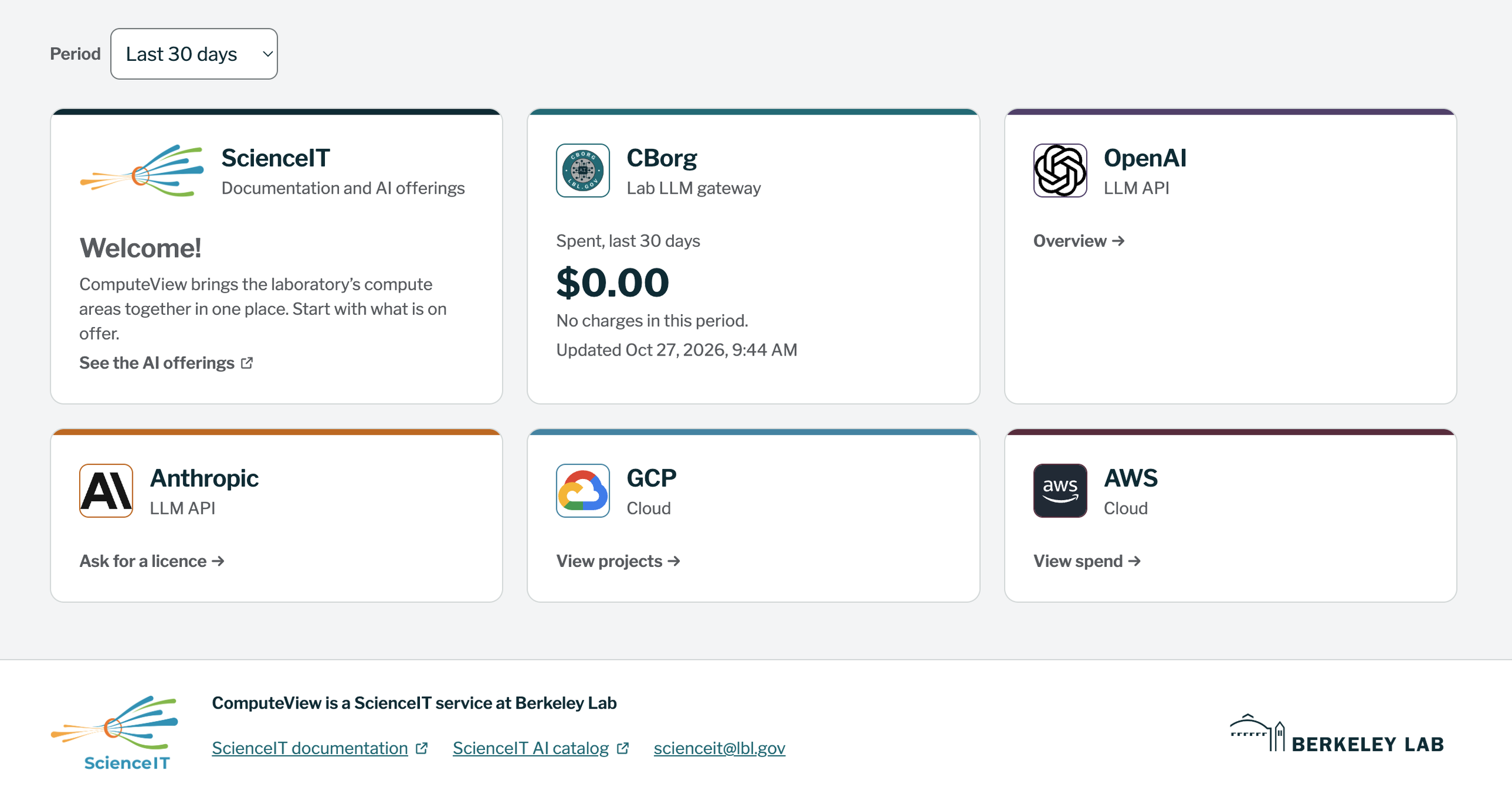Click the ScienceIT logo in the footer
Viewport: 1512px width, 802px height.
(x=115, y=733)
